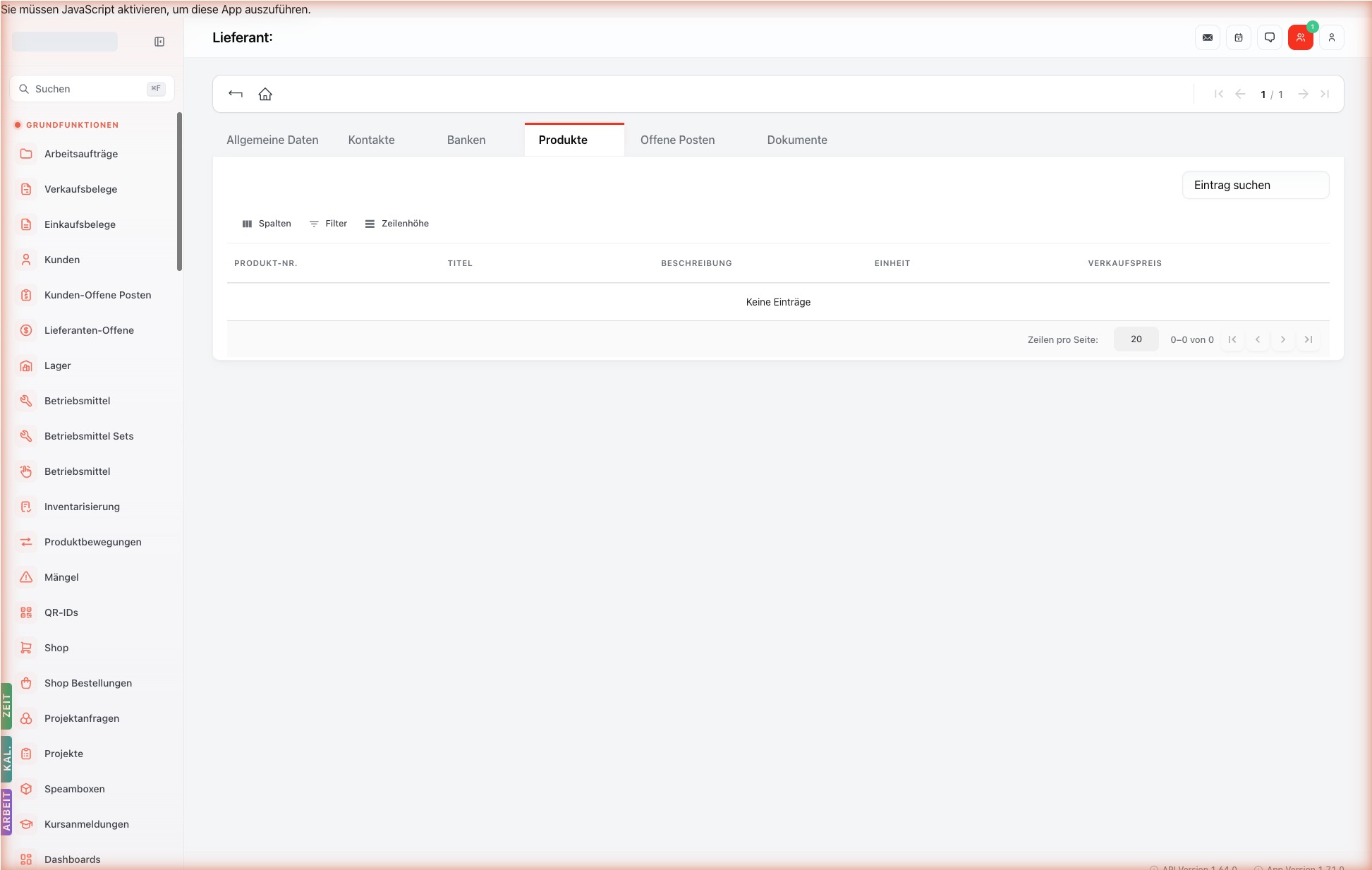Sort by PRODUKT-NR. column header
This screenshot has height=870, width=1372.
(x=266, y=263)
